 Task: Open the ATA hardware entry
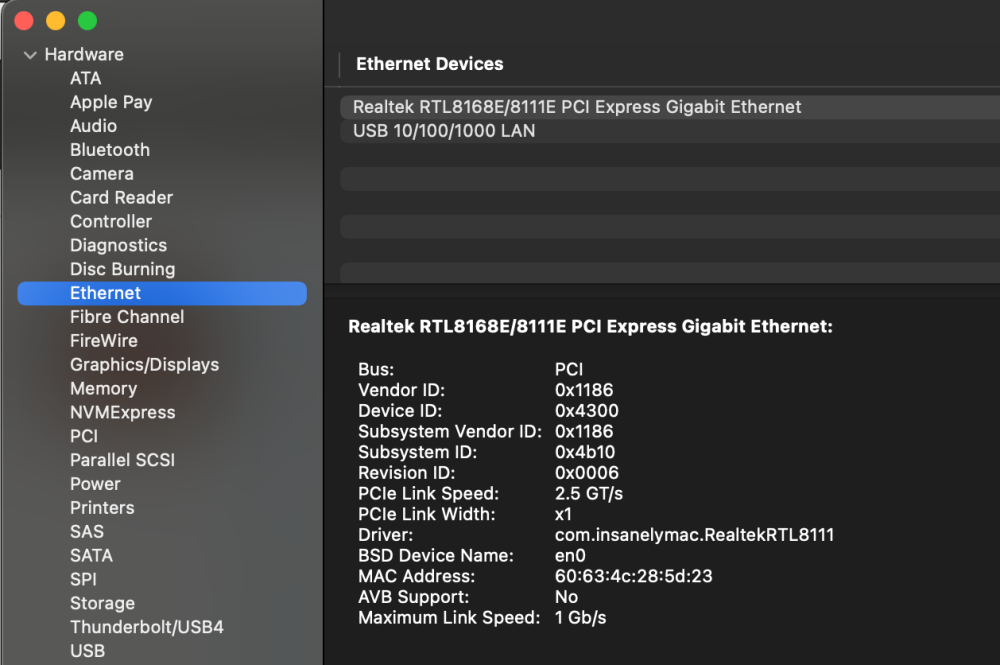(x=85, y=78)
